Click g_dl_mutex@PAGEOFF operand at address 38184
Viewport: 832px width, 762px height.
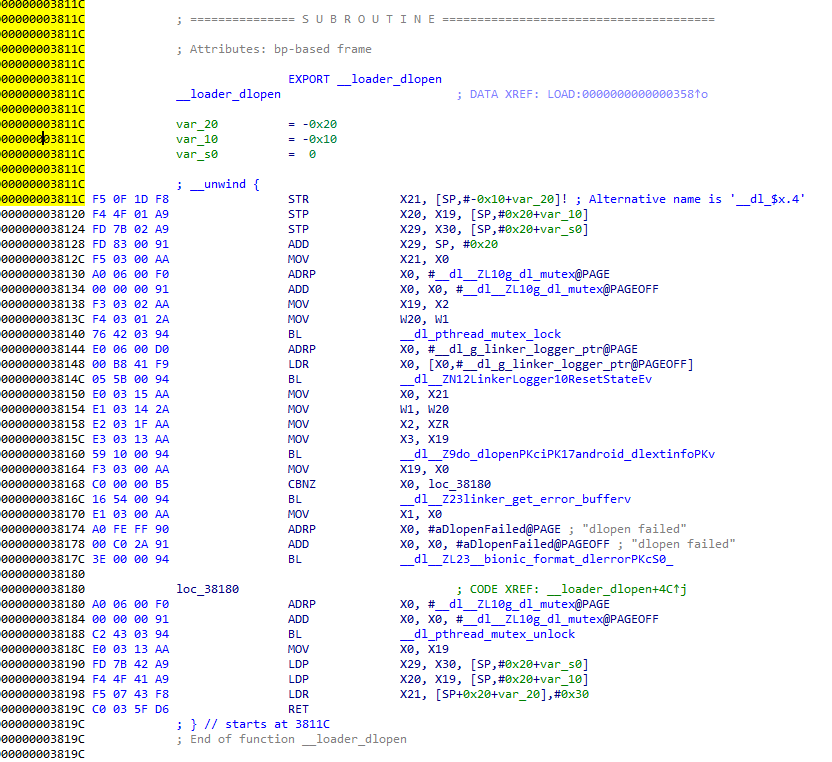[558, 619]
